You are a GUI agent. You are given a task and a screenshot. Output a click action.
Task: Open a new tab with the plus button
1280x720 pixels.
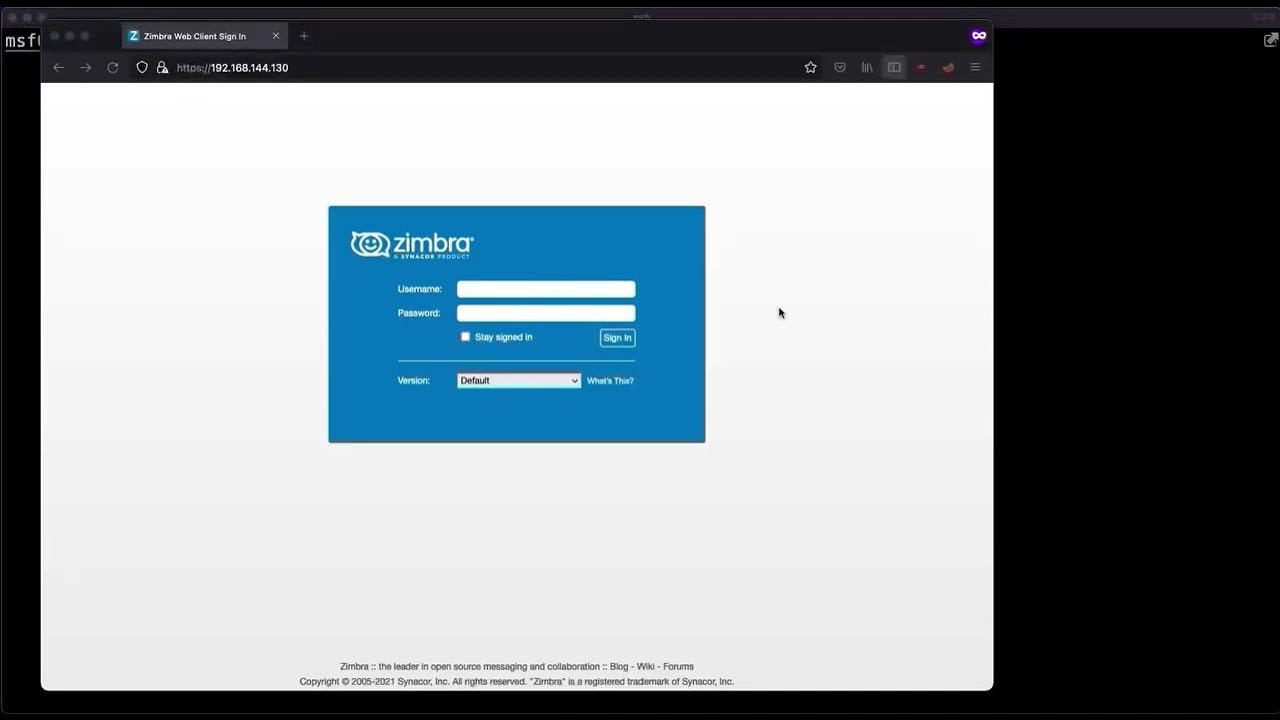(304, 36)
